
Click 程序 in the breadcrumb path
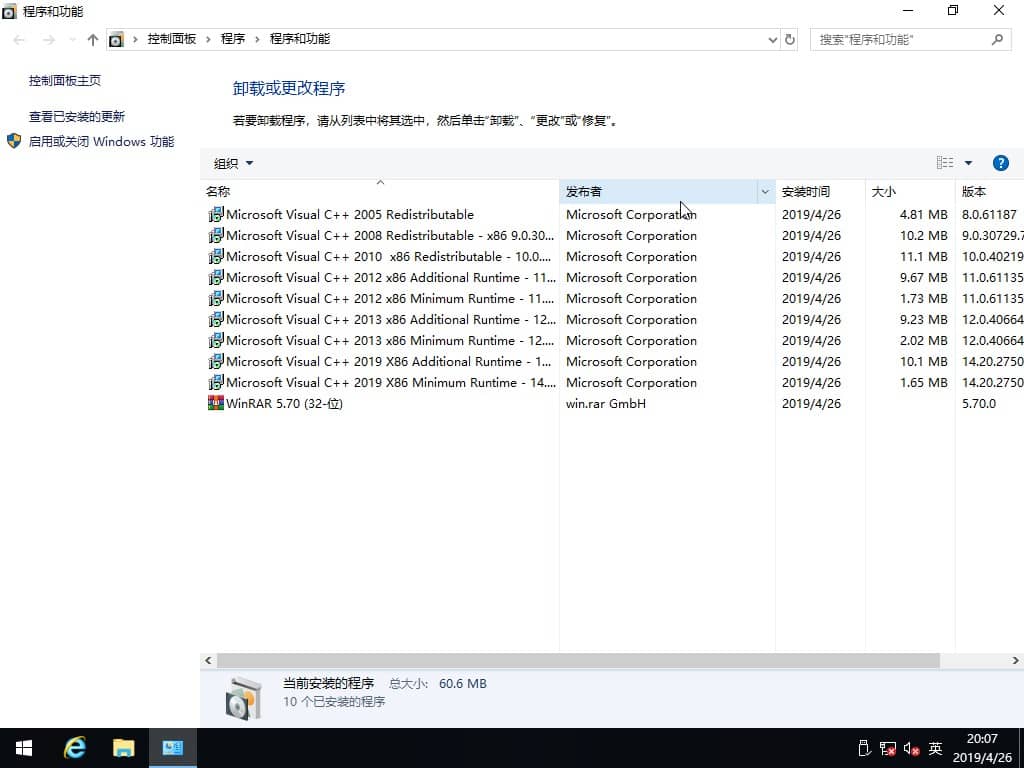(232, 39)
